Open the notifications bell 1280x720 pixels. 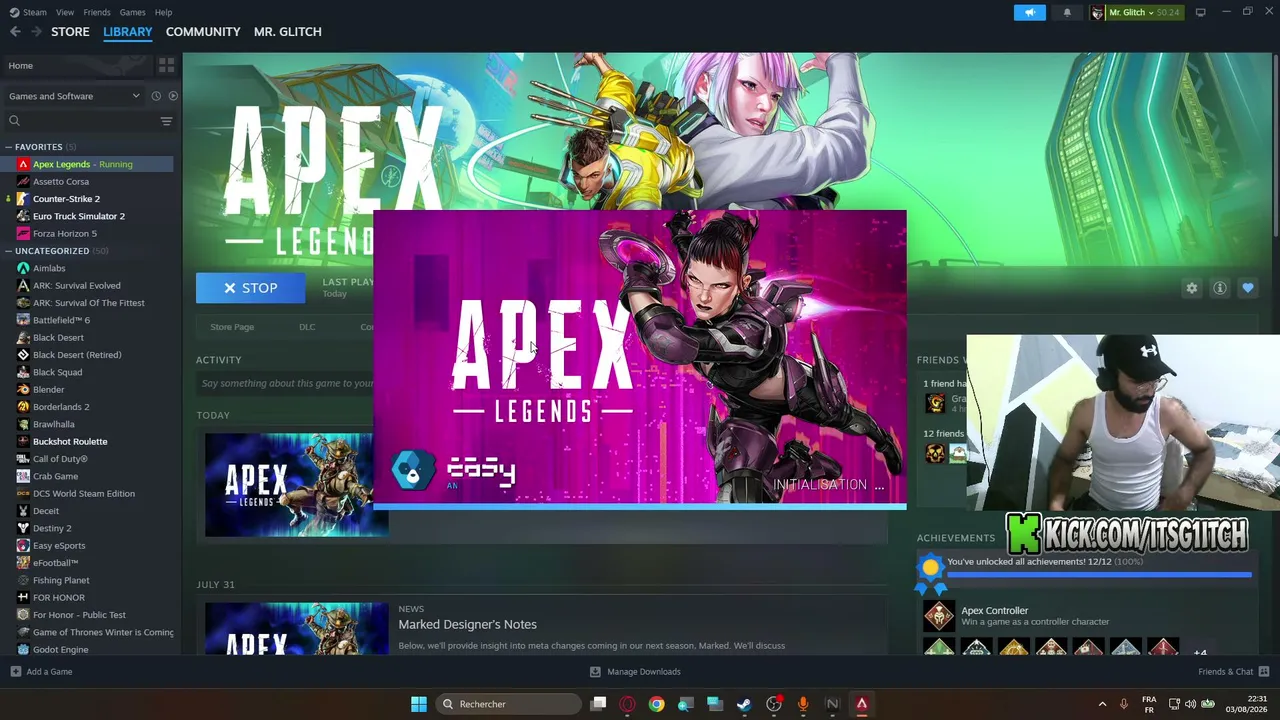coord(1067,12)
